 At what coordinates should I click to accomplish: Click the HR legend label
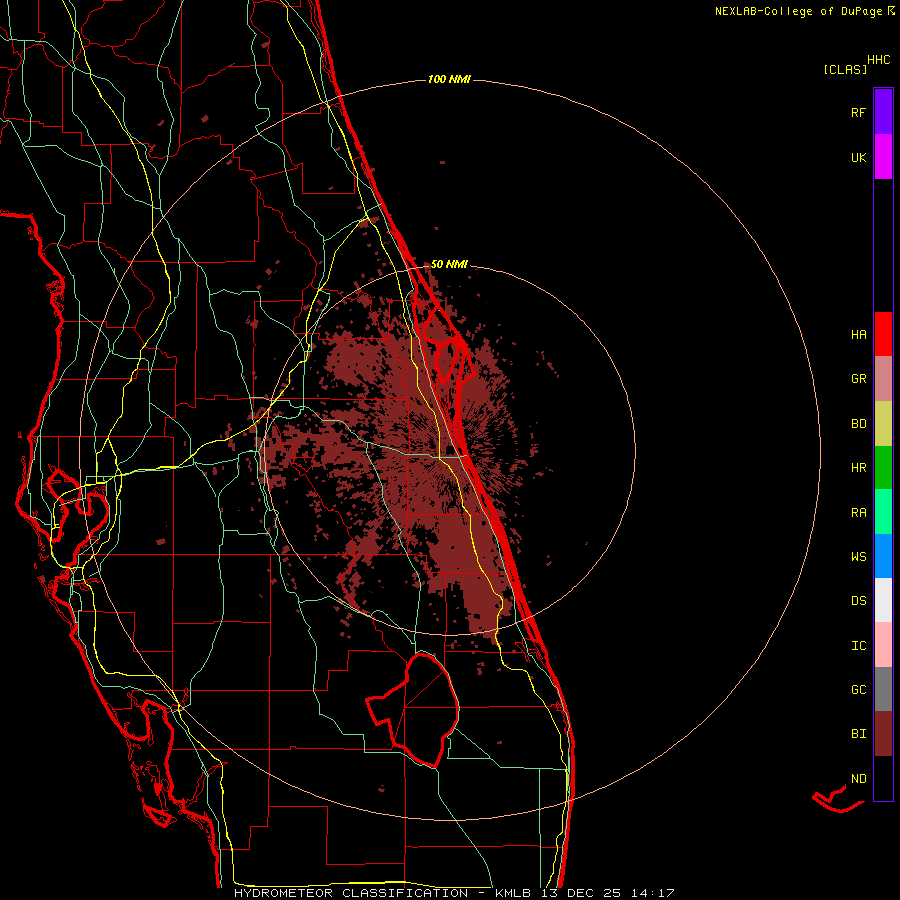point(858,468)
